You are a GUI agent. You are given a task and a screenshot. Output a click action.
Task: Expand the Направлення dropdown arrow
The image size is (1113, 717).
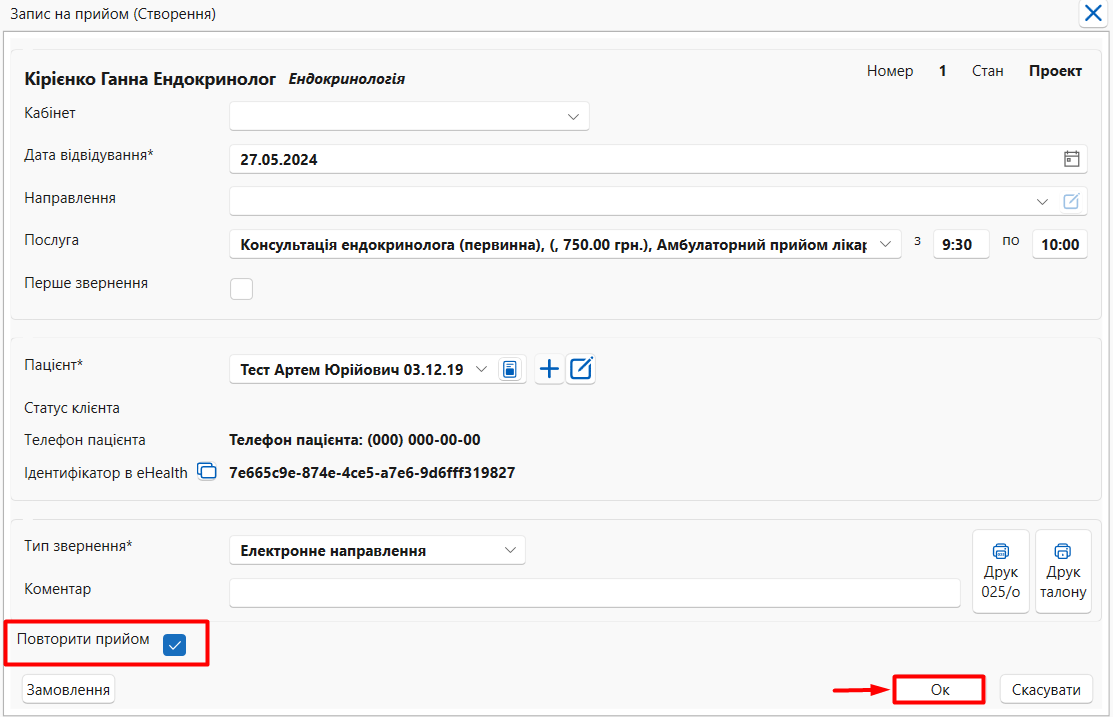tap(1042, 202)
